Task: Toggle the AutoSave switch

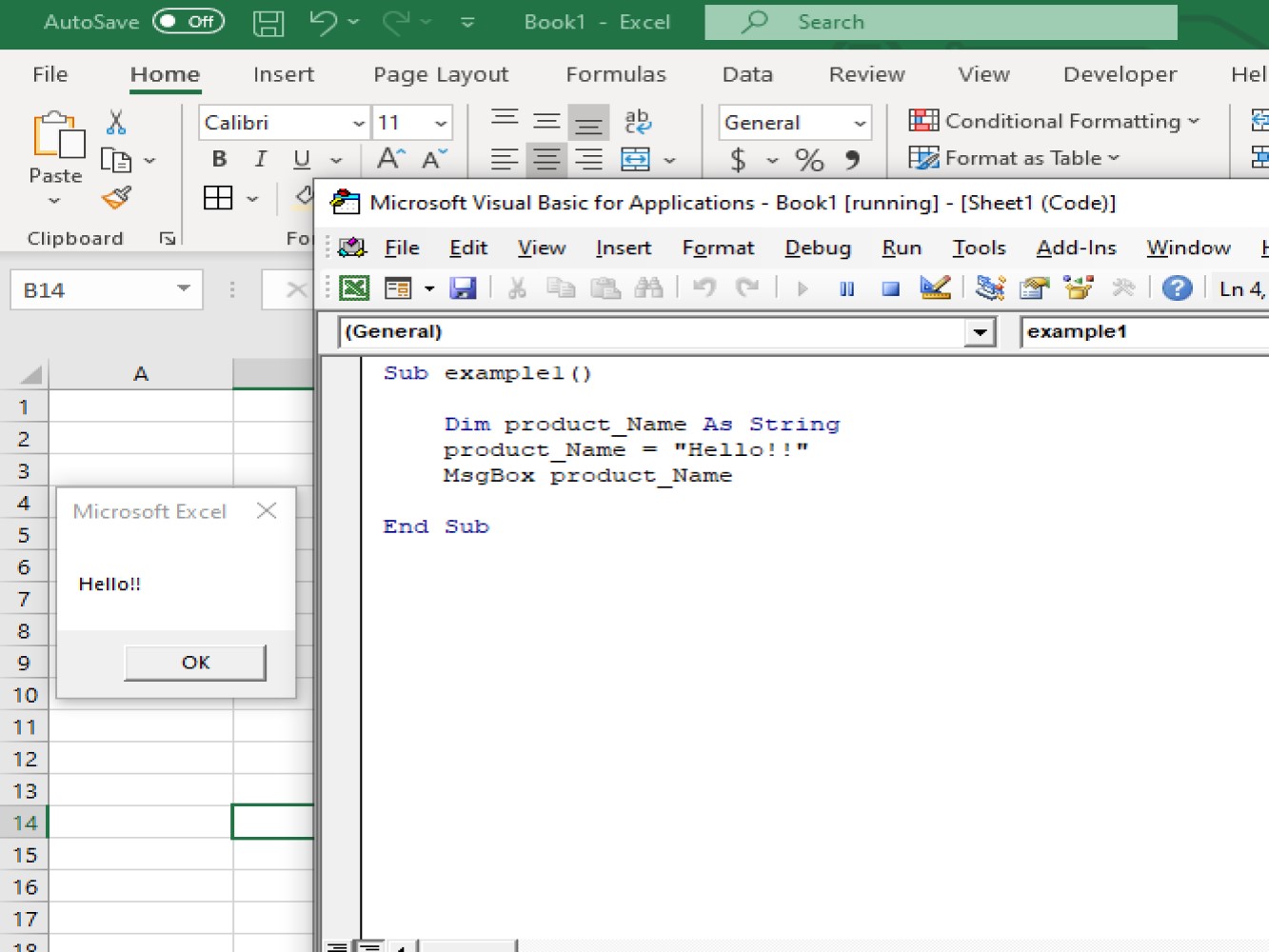Action: click(188, 21)
